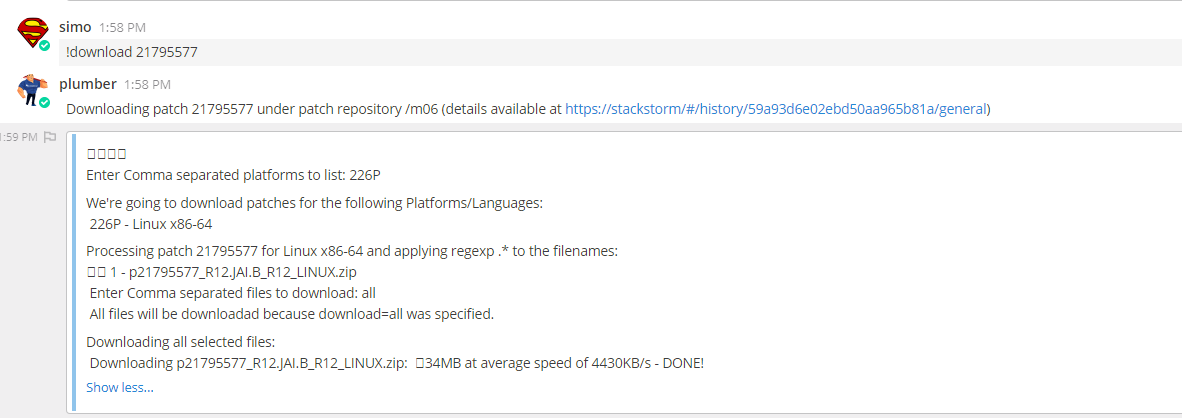1182x418 pixels.
Task: Collapse the attachment with Show less
Action: [120, 388]
